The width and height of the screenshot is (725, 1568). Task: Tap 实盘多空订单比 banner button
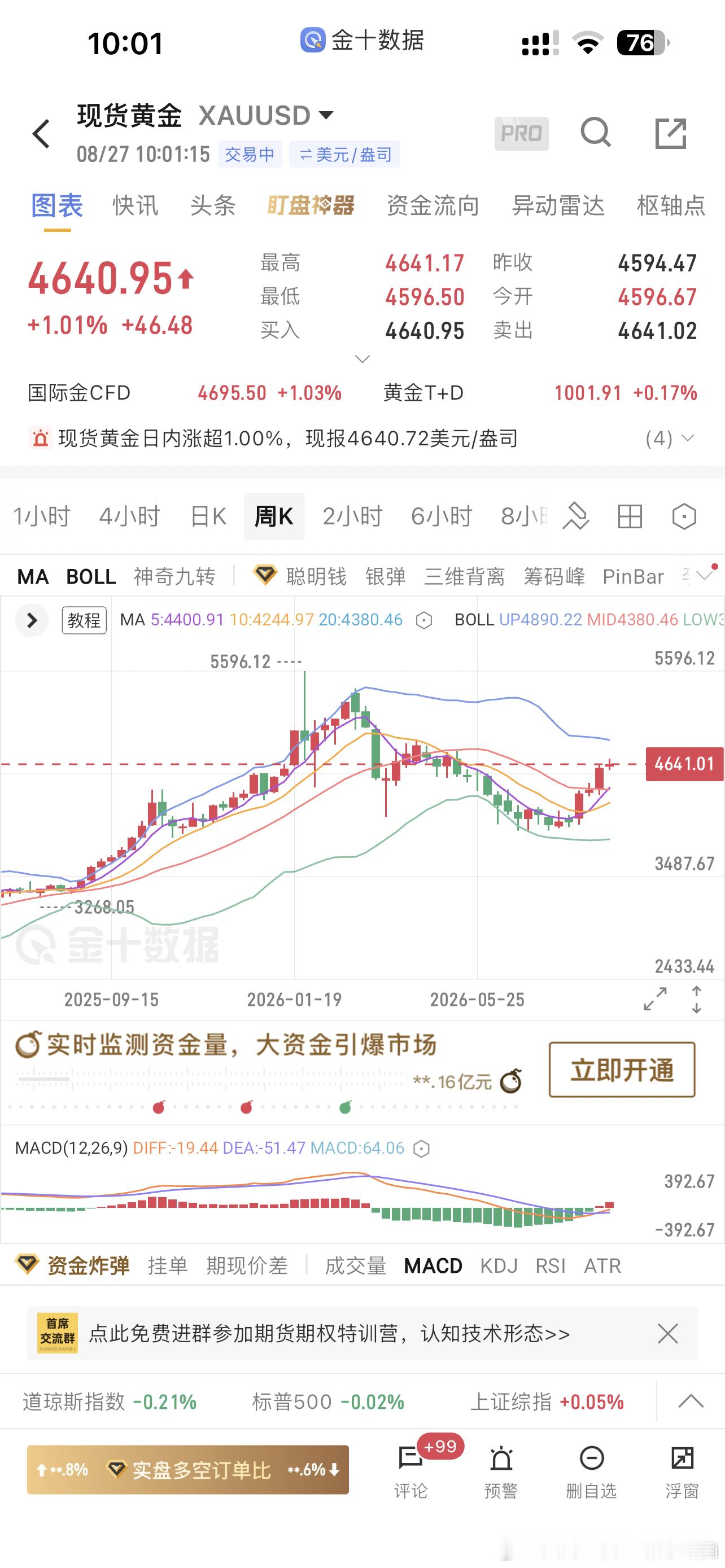(x=187, y=1469)
